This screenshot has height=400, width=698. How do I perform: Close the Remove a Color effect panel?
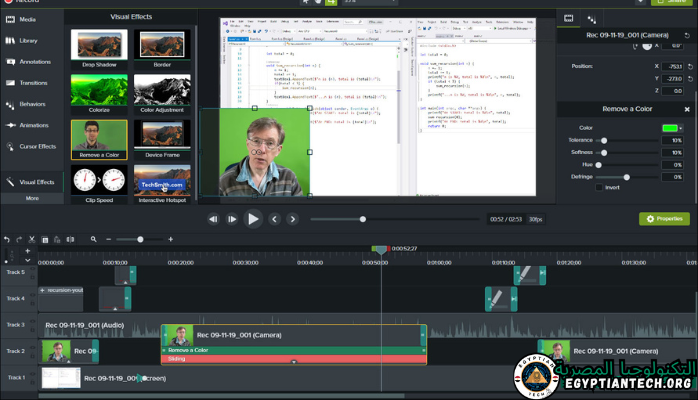click(687, 109)
